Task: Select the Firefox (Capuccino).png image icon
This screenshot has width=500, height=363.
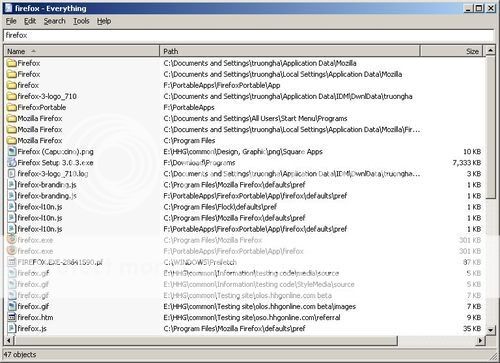Action: tap(12, 152)
